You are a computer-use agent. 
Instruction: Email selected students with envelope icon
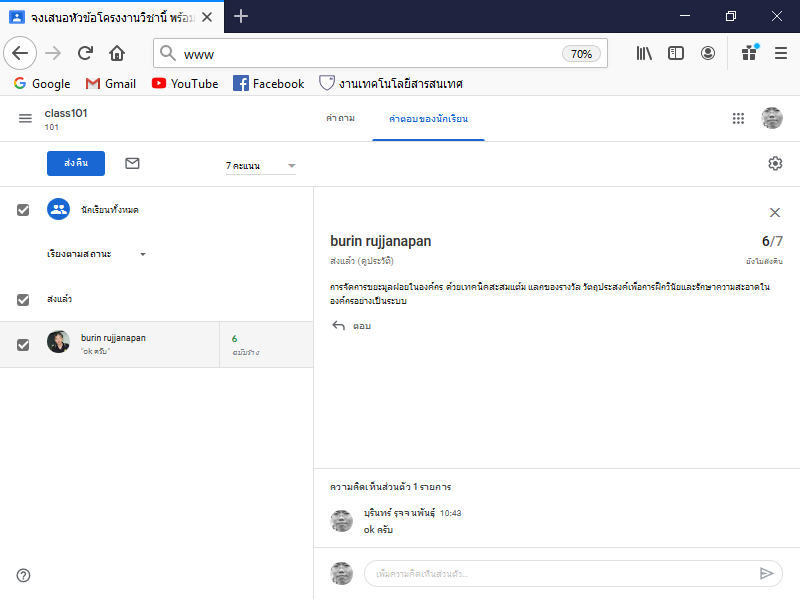pos(132,163)
